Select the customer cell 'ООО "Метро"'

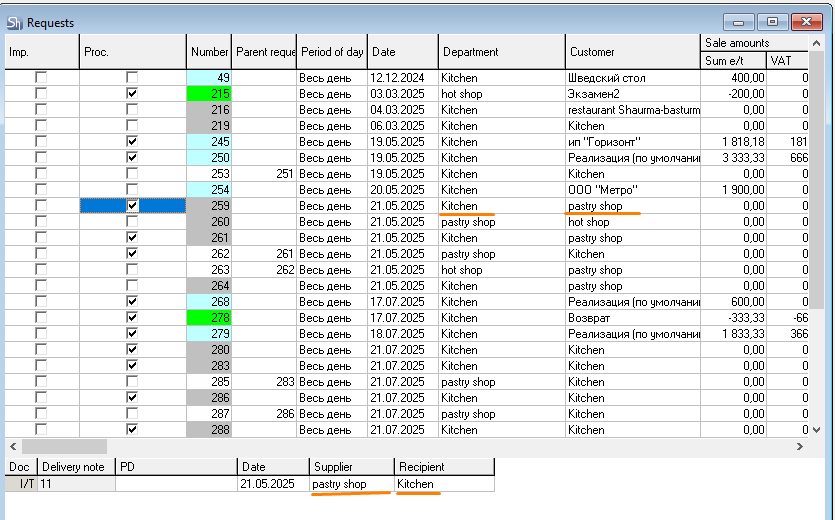pyautogui.click(x=631, y=190)
